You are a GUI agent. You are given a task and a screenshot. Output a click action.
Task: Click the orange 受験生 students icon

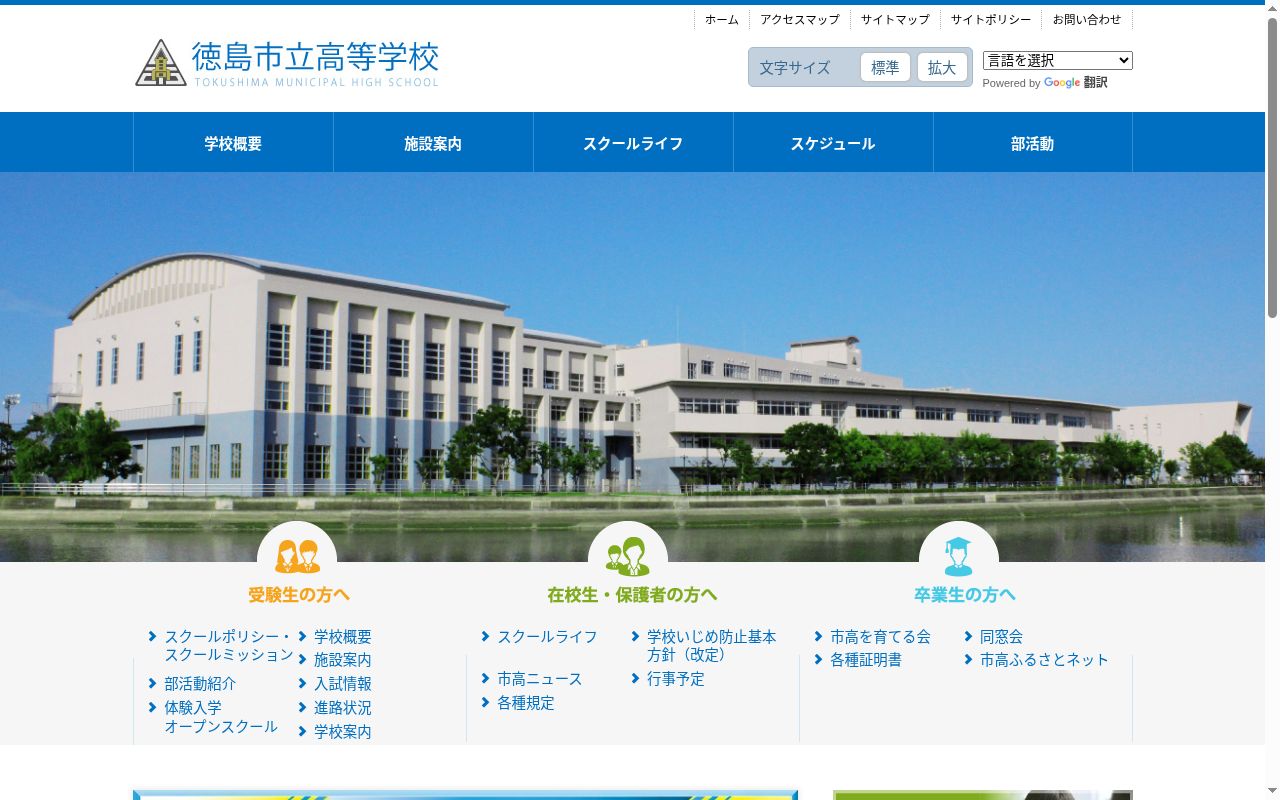click(297, 556)
